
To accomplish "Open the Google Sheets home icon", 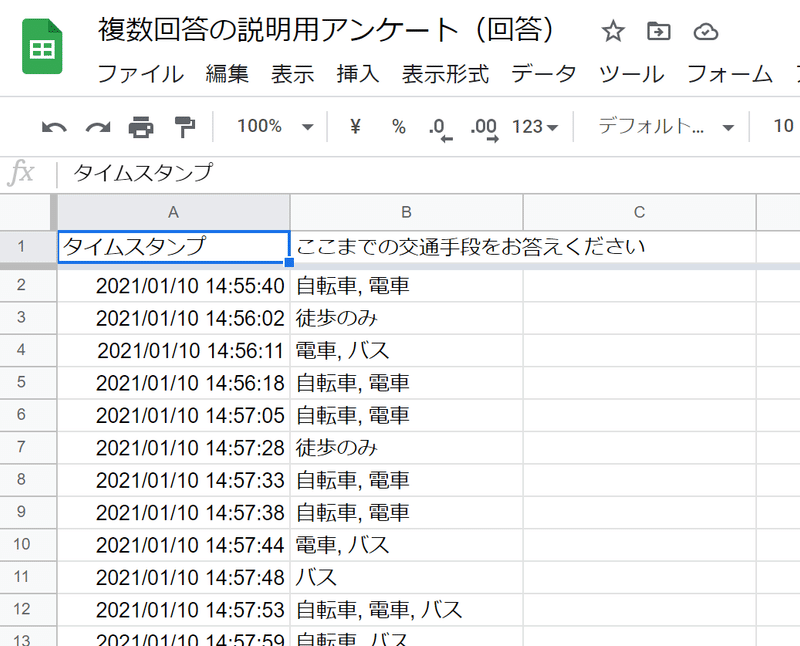I will [42, 47].
